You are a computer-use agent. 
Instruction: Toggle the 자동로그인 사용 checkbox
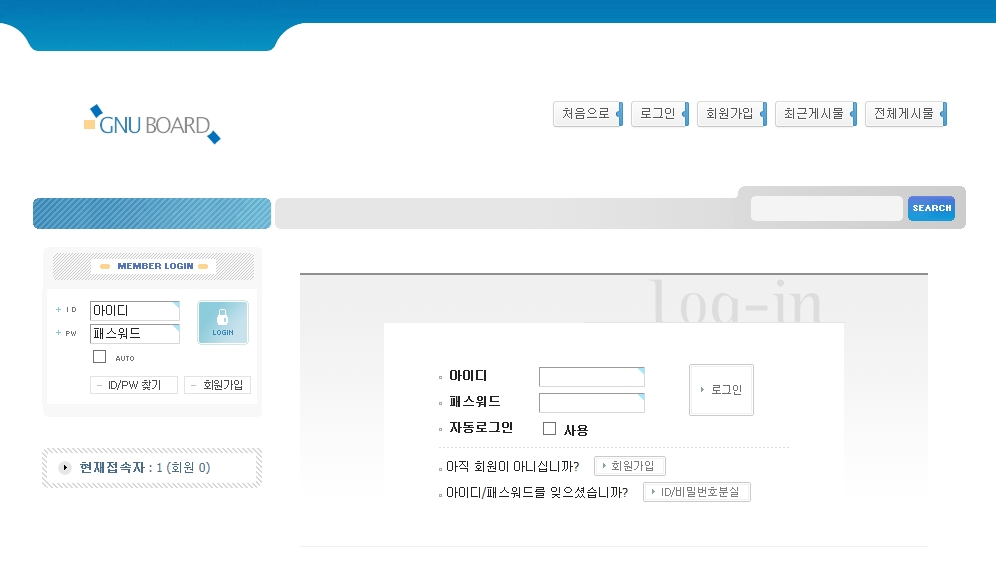[x=549, y=429]
